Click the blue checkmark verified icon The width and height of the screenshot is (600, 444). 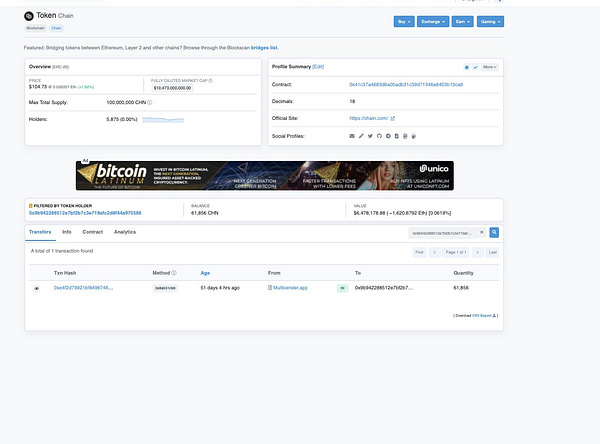click(x=475, y=67)
